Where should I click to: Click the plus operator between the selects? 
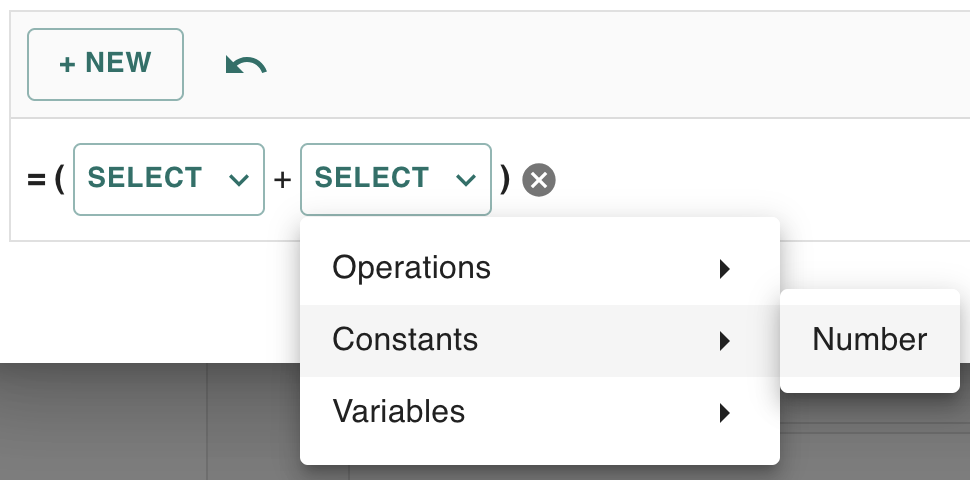point(282,180)
